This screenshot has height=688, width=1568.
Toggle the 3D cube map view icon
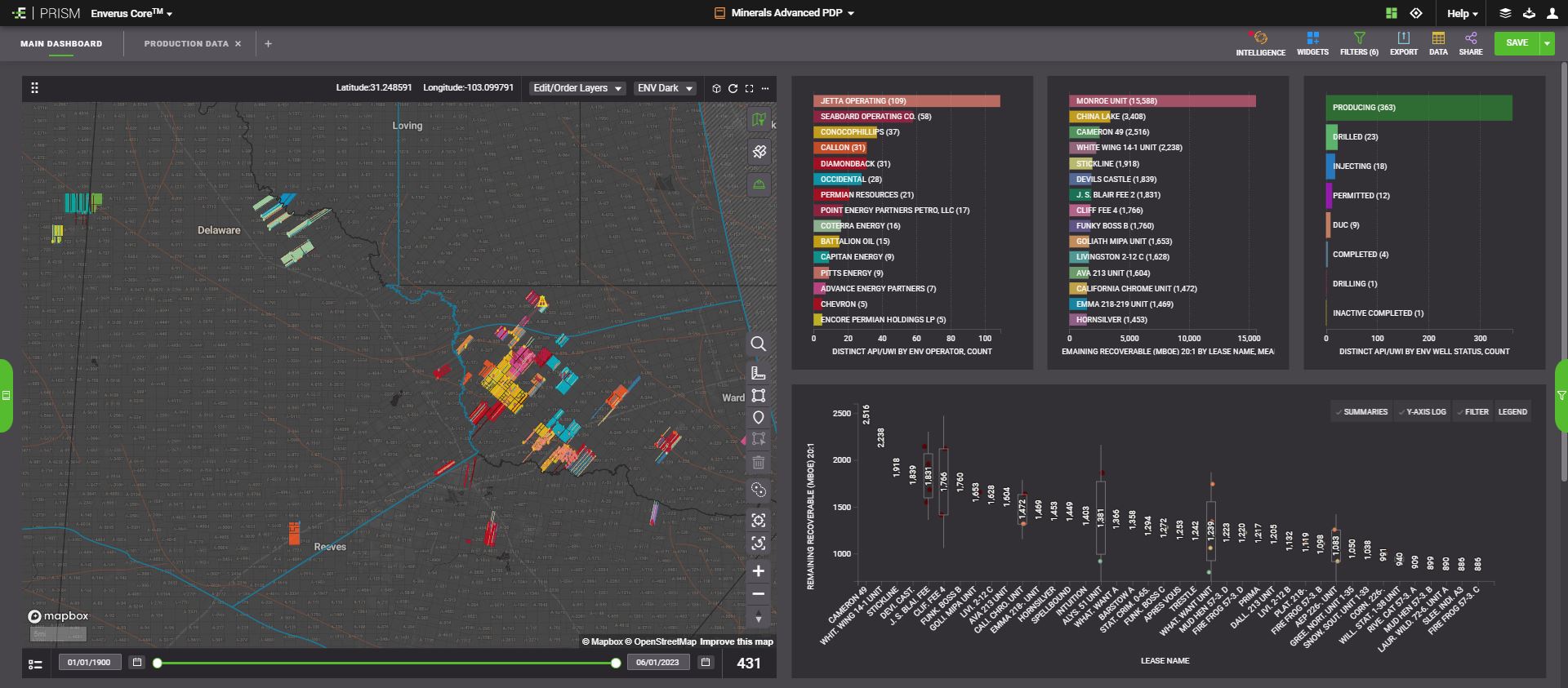(x=716, y=88)
